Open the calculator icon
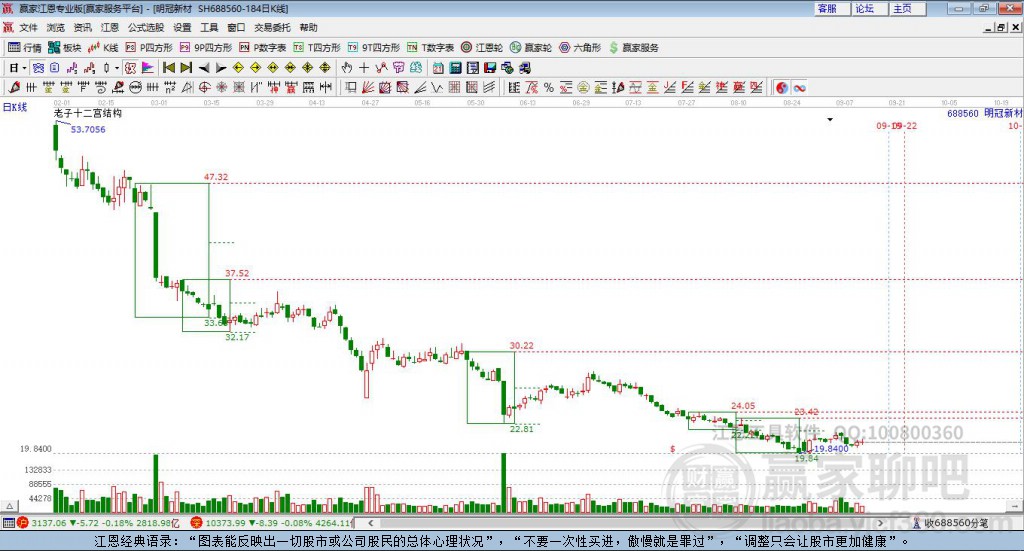The width and height of the screenshot is (1024, 551). coord(455,68)
